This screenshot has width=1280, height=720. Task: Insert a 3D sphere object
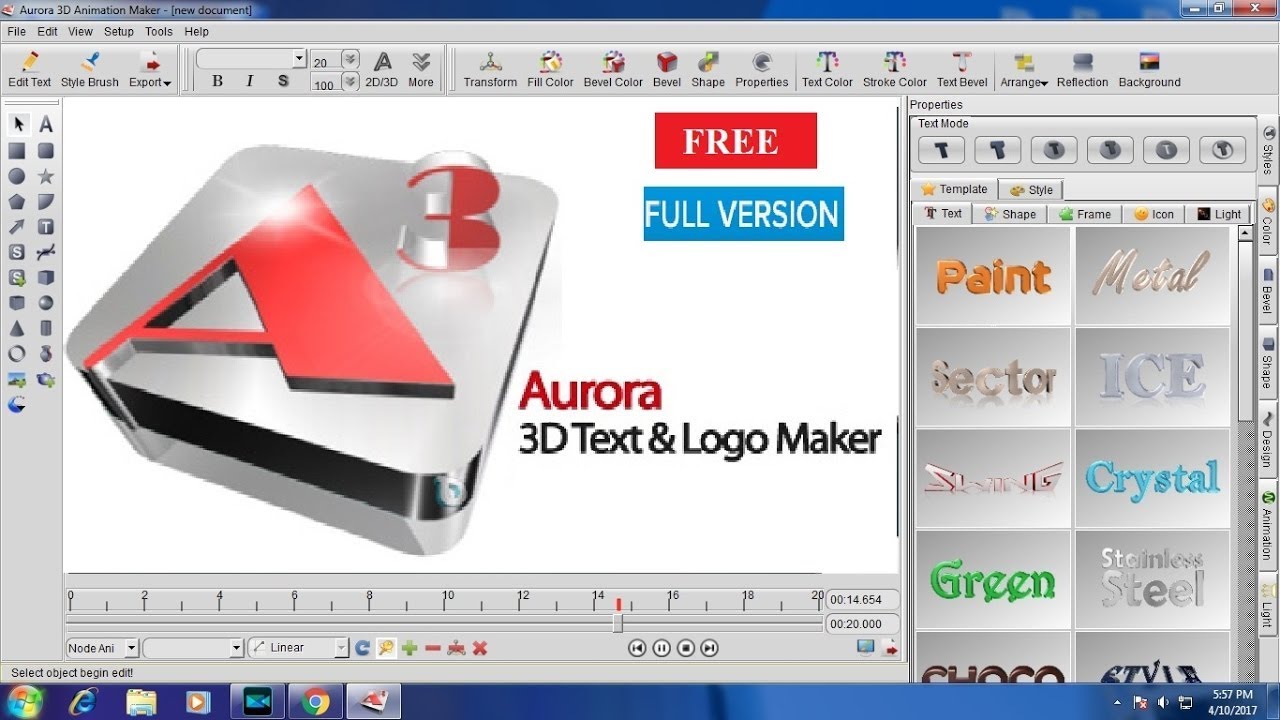(x=46, y=303)
